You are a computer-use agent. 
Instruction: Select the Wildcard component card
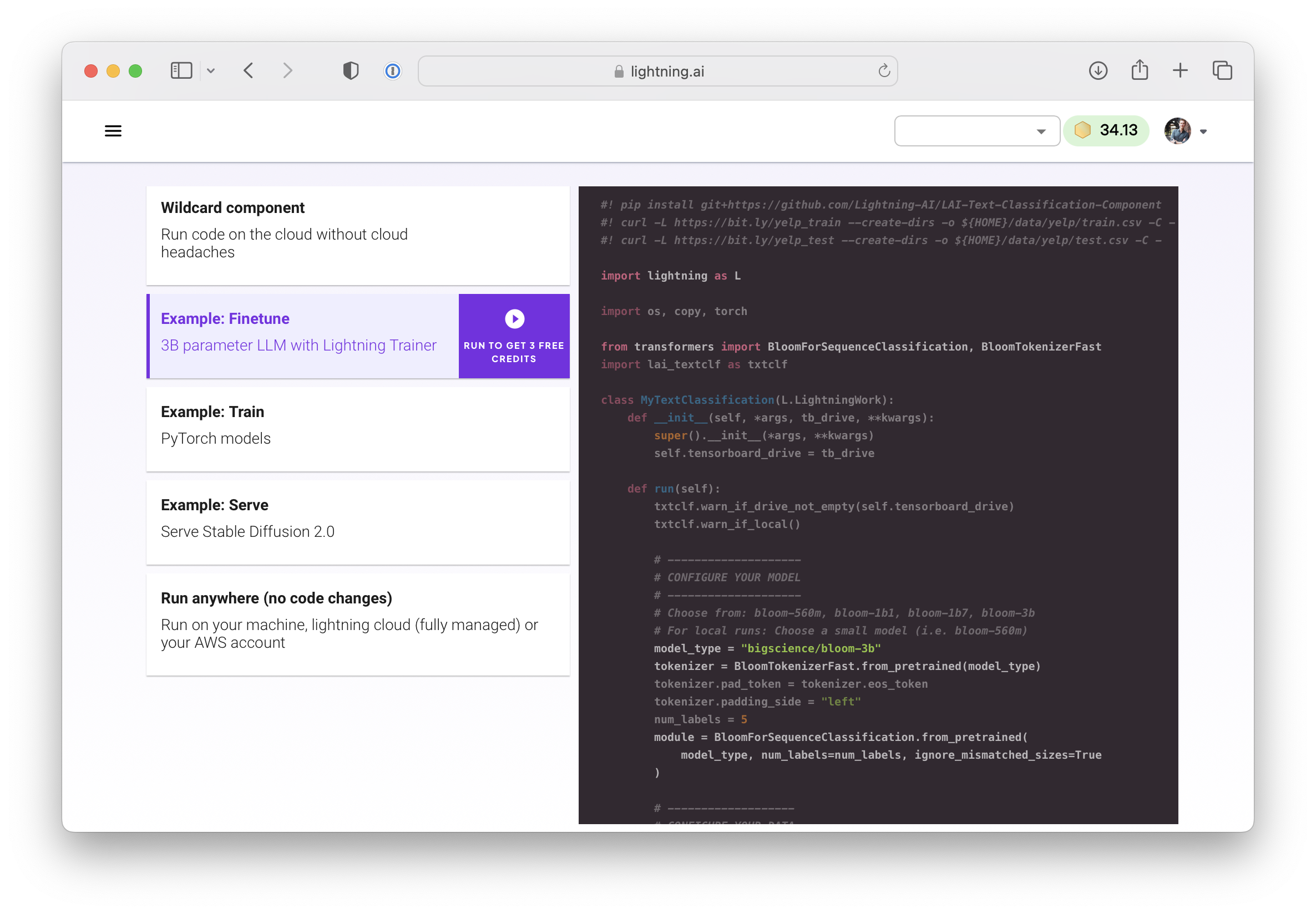[358, 235]
